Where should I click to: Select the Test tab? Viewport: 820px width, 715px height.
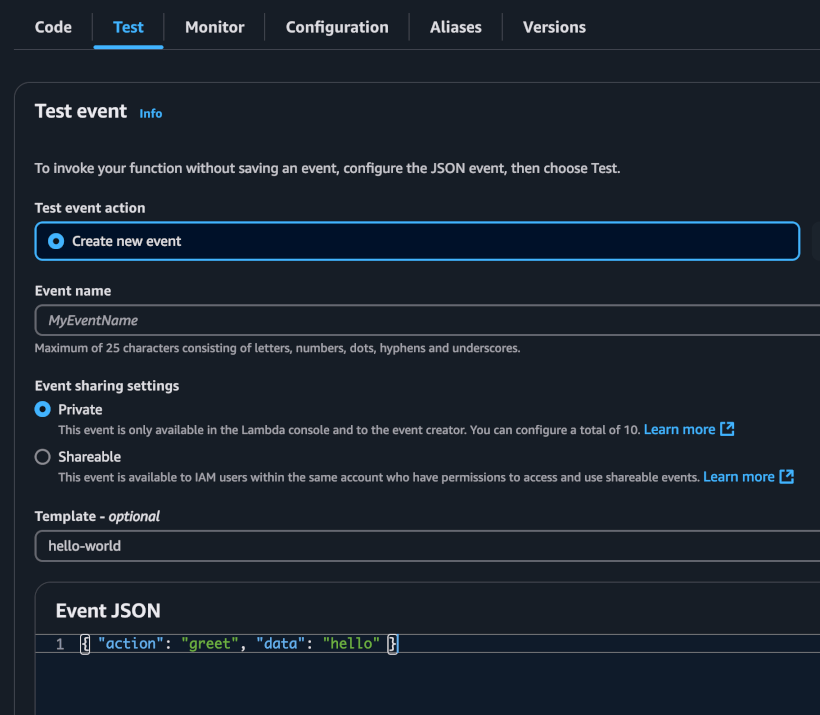128,27
